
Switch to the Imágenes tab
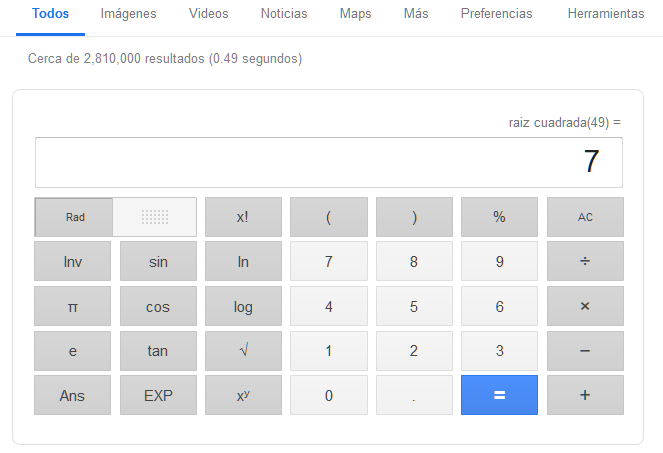(x=128, y=14)
